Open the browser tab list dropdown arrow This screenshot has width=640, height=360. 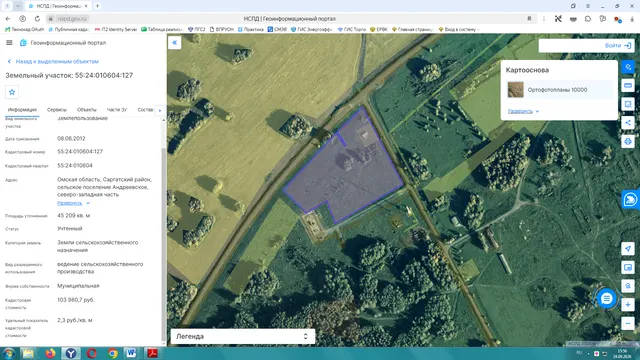[x=18, y=6]
